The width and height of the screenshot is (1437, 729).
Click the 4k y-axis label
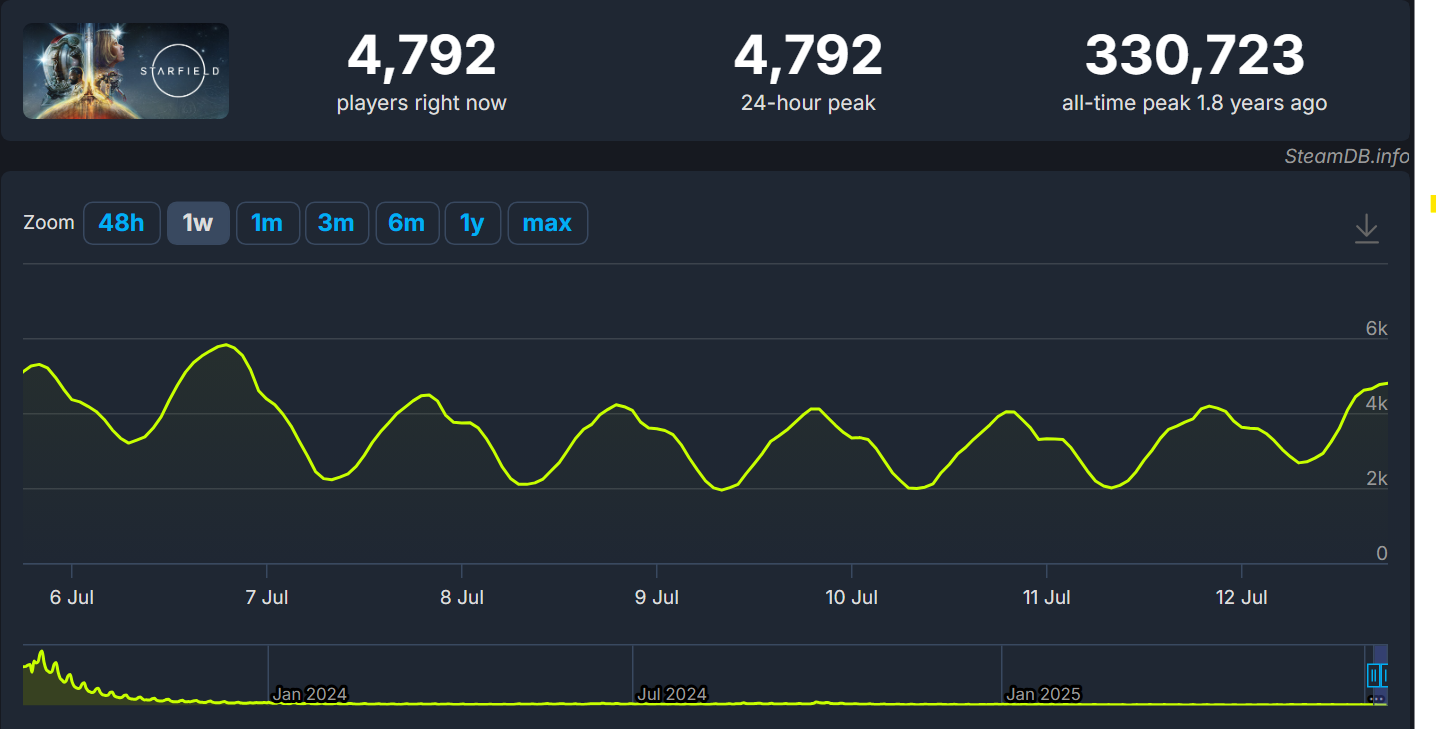pos(1376,403)
